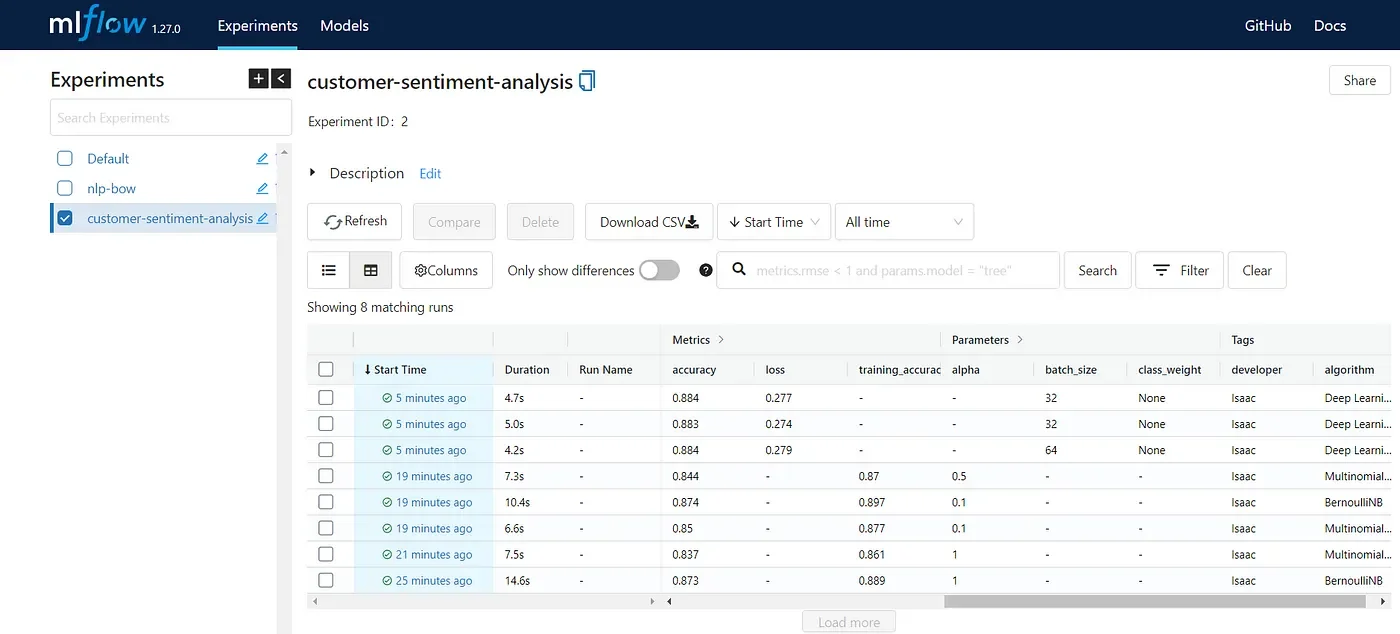Go to the Models tab
Screen dimensions: 1400x634
pos(344,26)
